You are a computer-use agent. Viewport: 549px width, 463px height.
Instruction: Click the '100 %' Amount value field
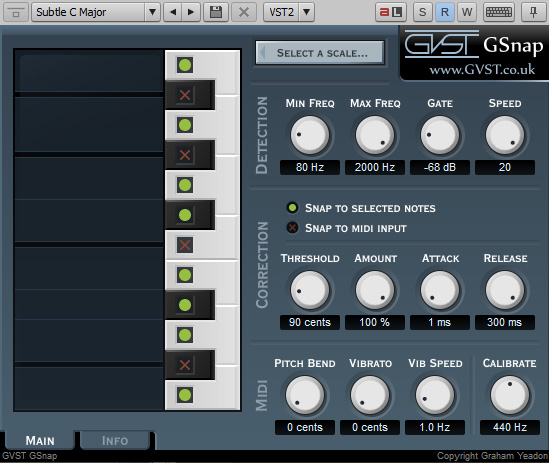[x=375, y=322]
